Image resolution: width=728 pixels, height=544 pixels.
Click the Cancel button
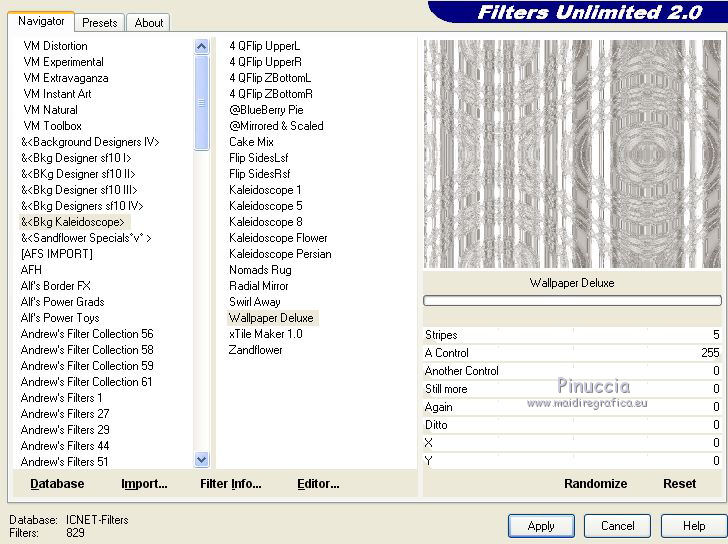pos(617,526)
